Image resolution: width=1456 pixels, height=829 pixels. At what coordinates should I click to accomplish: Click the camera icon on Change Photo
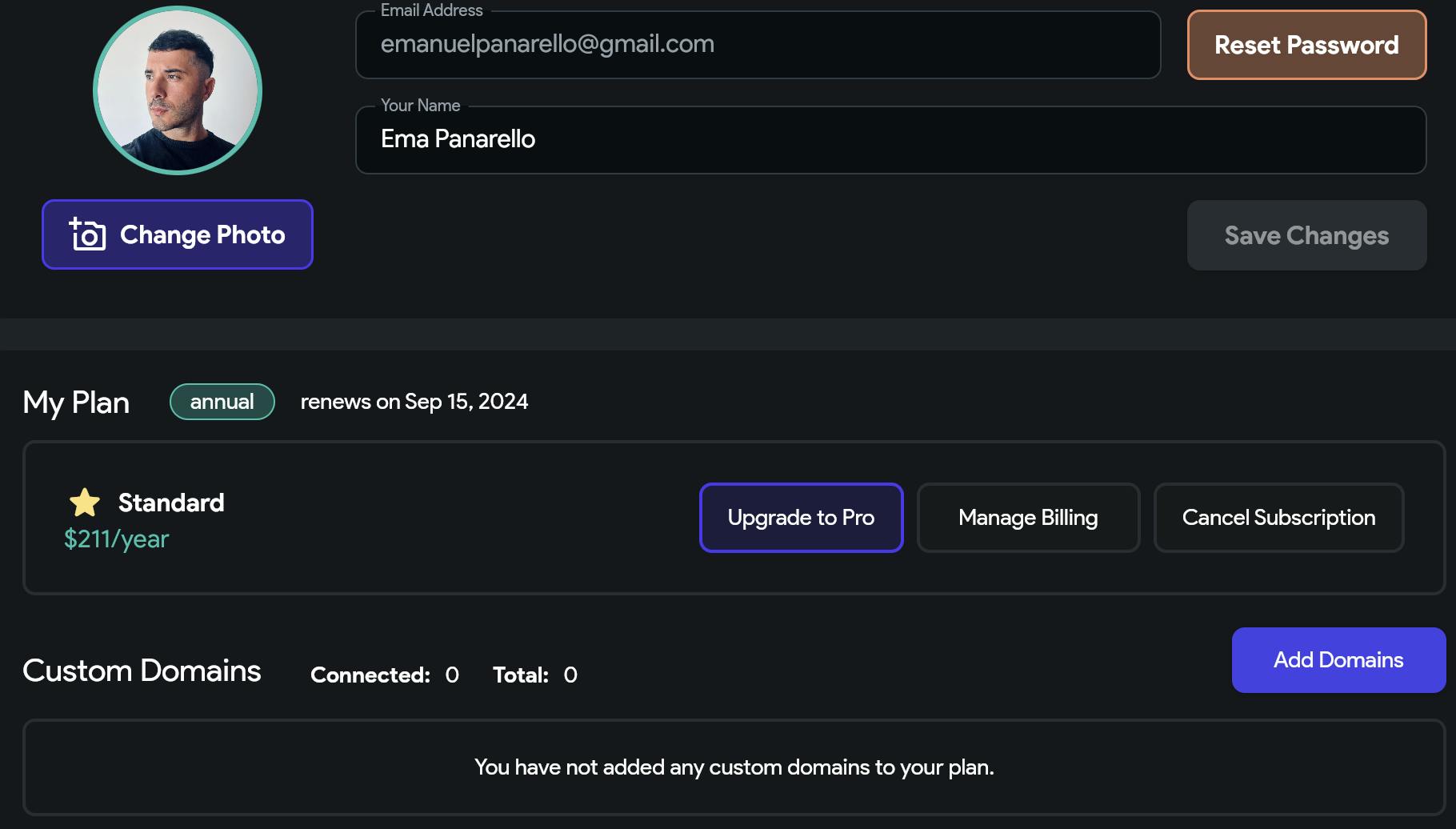87,234
